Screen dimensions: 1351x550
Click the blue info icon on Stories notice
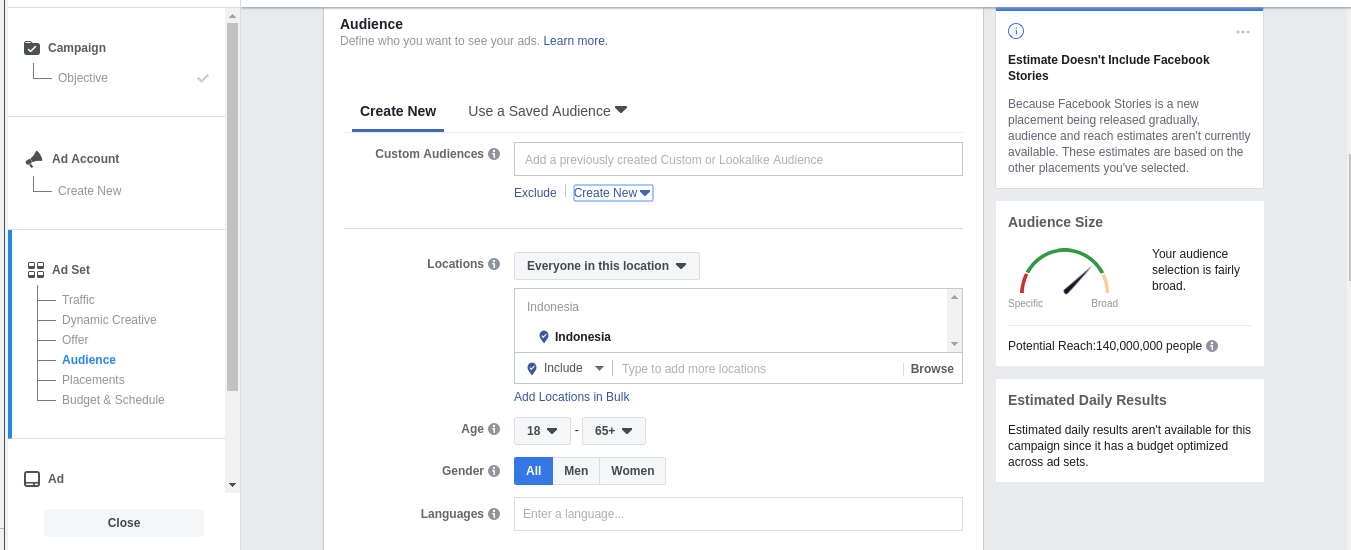(x=1016, y=31)
